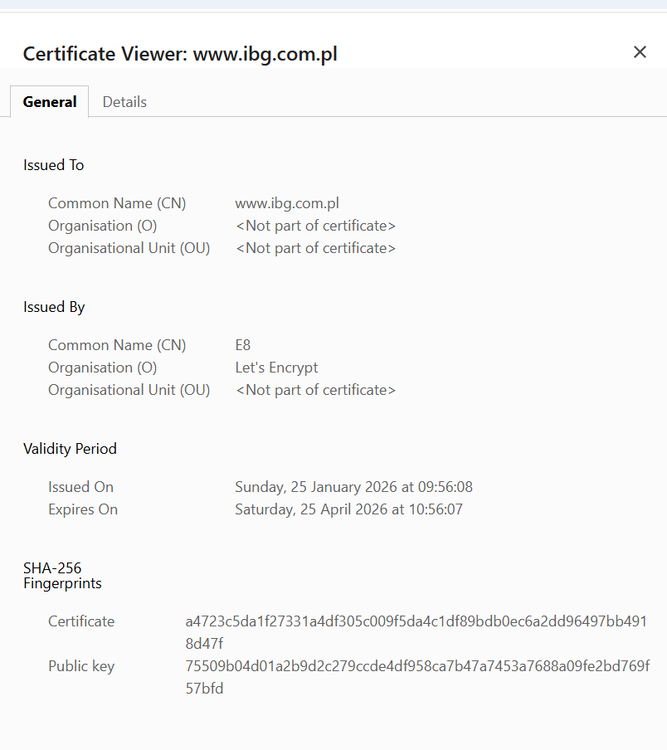Click the Let's Encrypt organisation value

coord(276,367)
